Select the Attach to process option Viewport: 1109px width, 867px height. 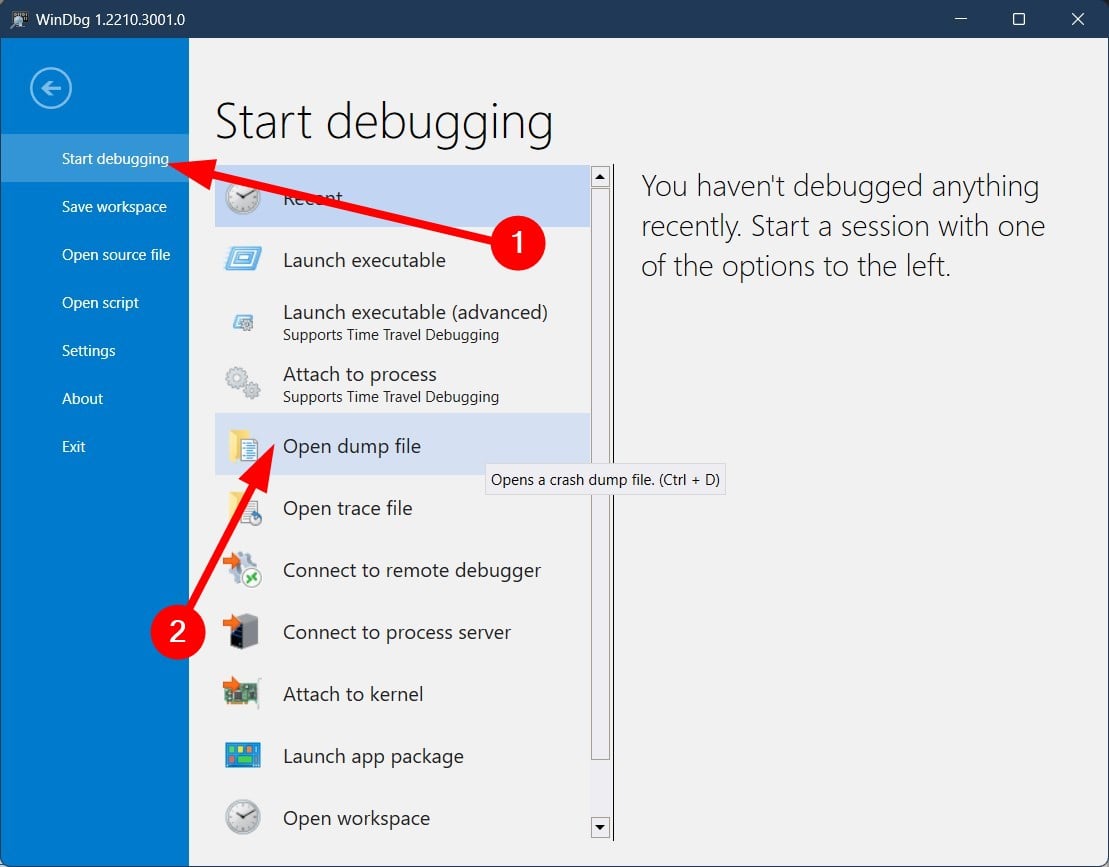pyautogui.click(x=402, y=383)
